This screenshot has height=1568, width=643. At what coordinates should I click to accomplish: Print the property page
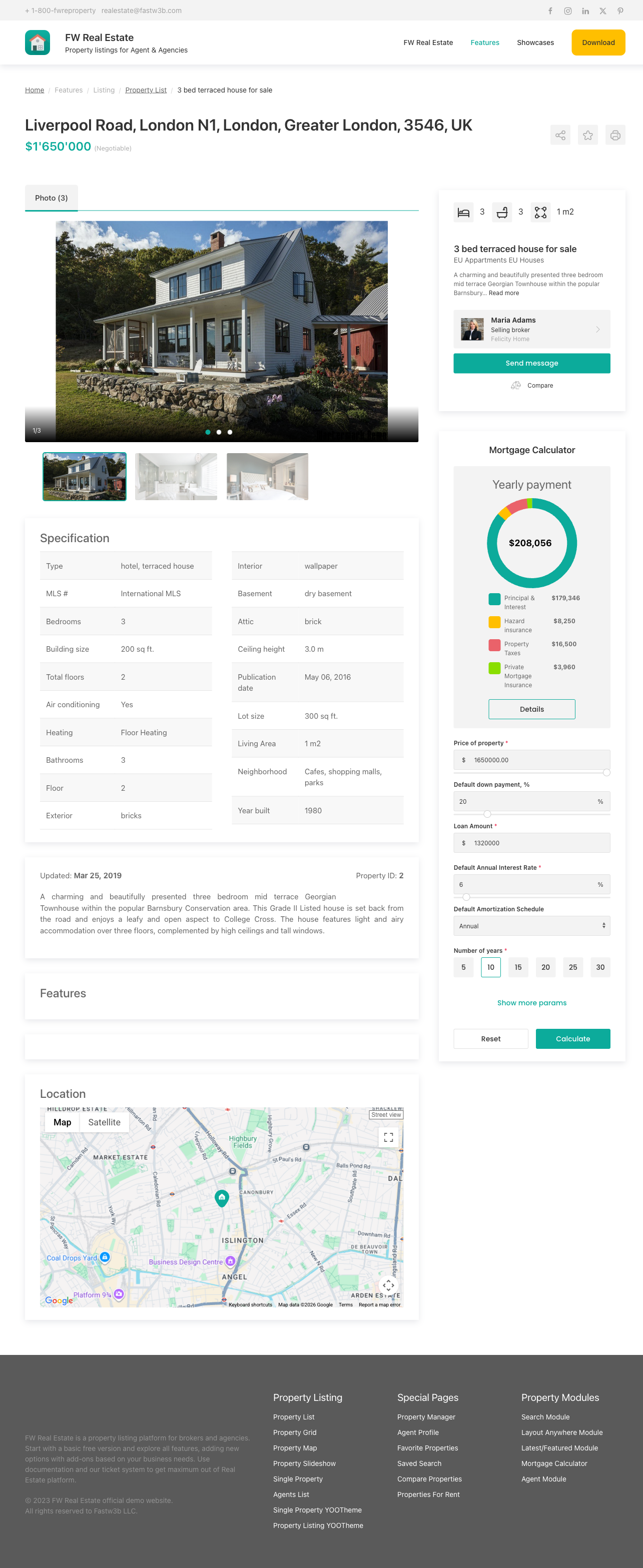[615, 135]
